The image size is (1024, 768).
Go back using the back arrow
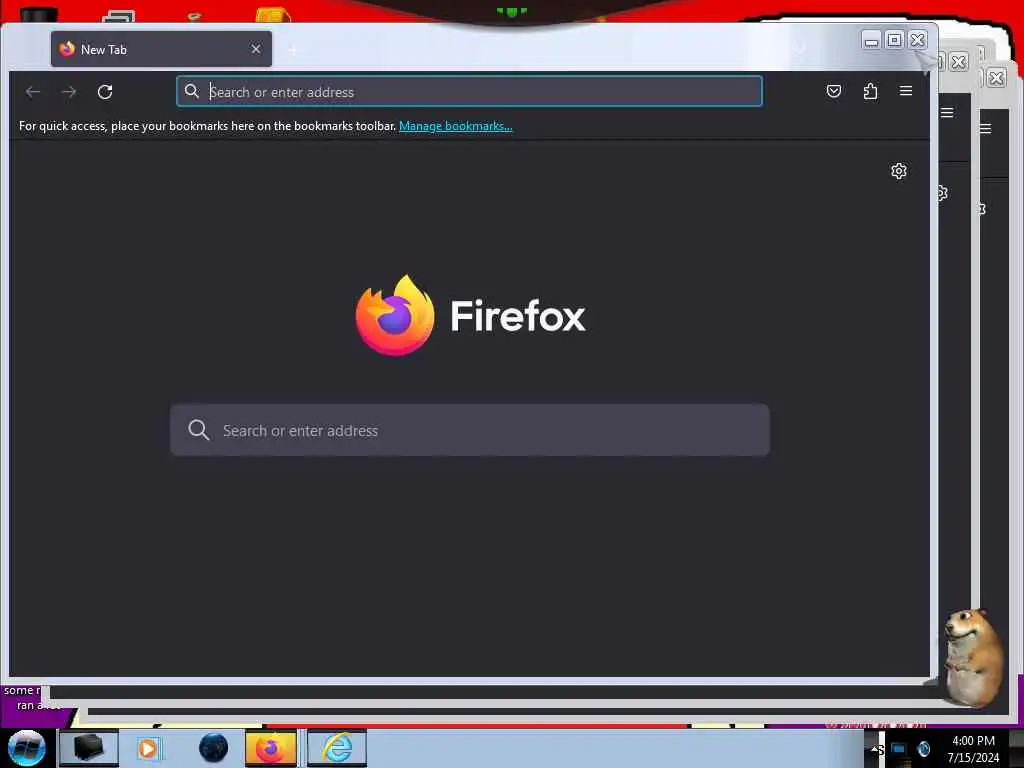33,92
